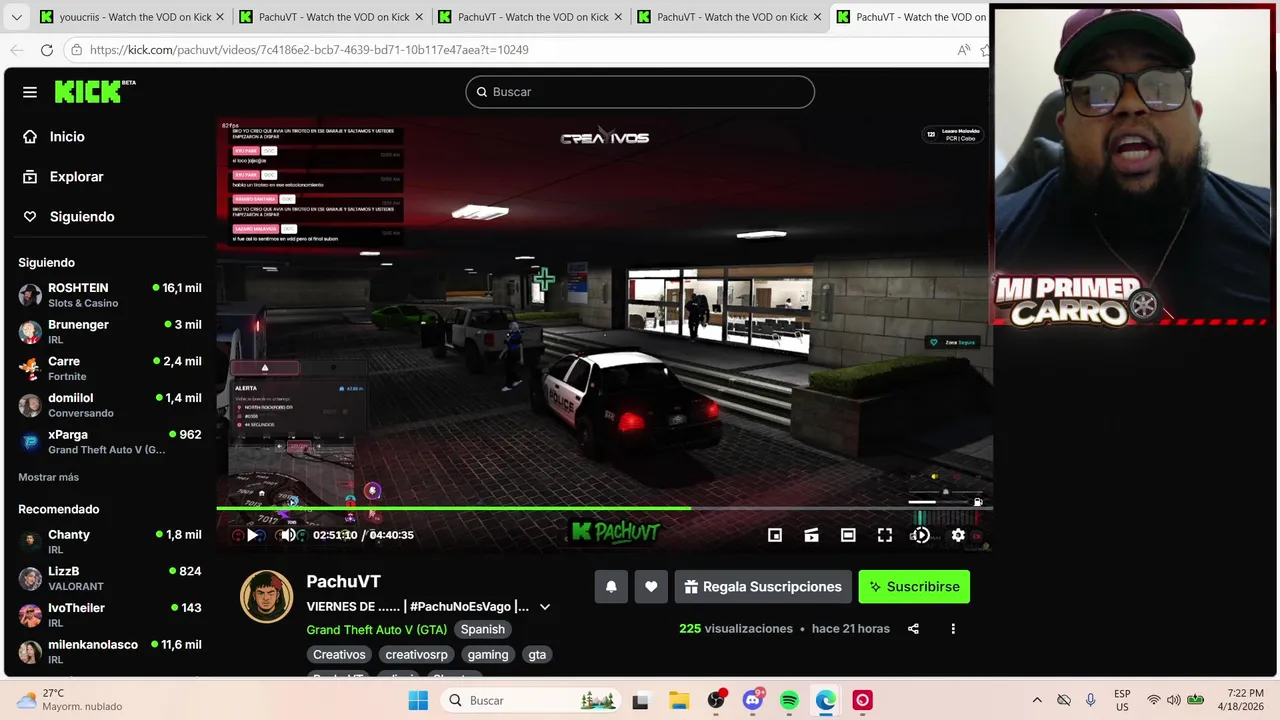Open the weather widget
The image size is (1280, 720).
pos(70,700)
